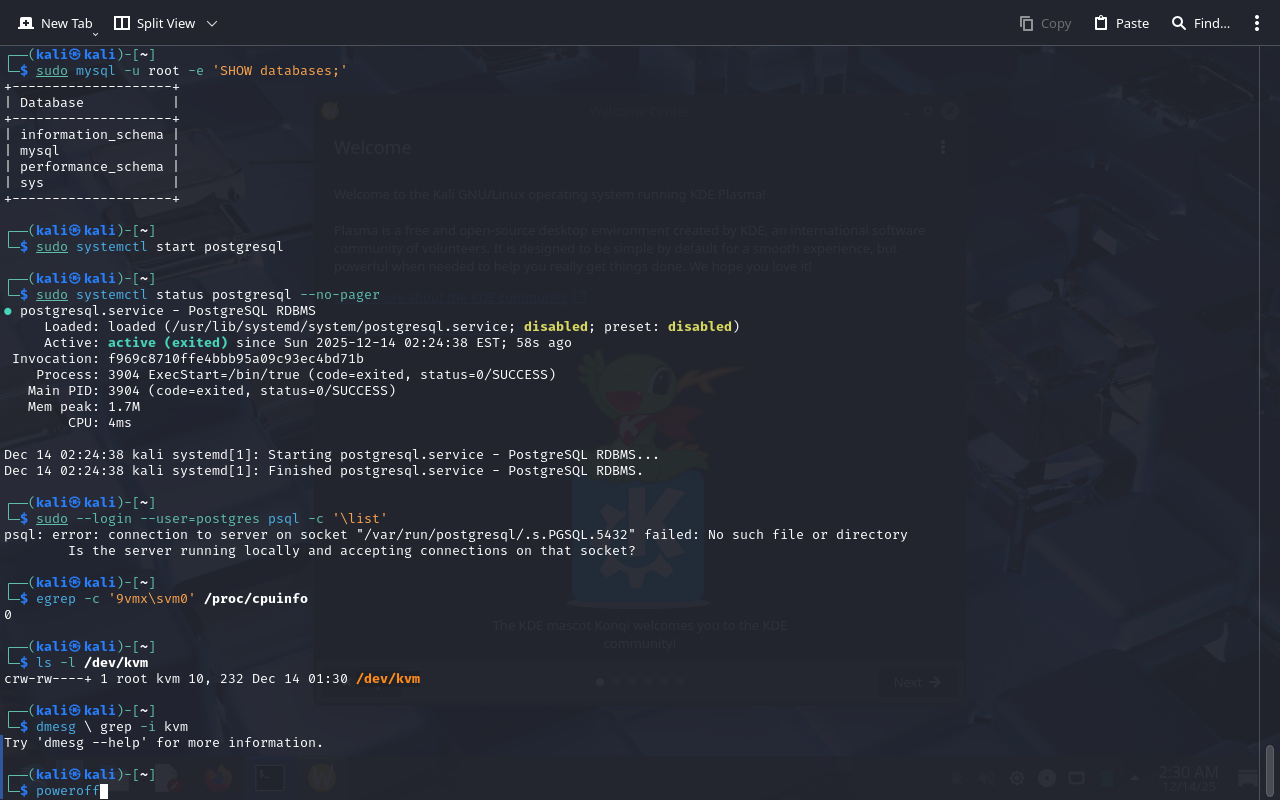Expand the New Tab profile dropdown arrow
The image size is (1280, 800).
click(96, 33)
